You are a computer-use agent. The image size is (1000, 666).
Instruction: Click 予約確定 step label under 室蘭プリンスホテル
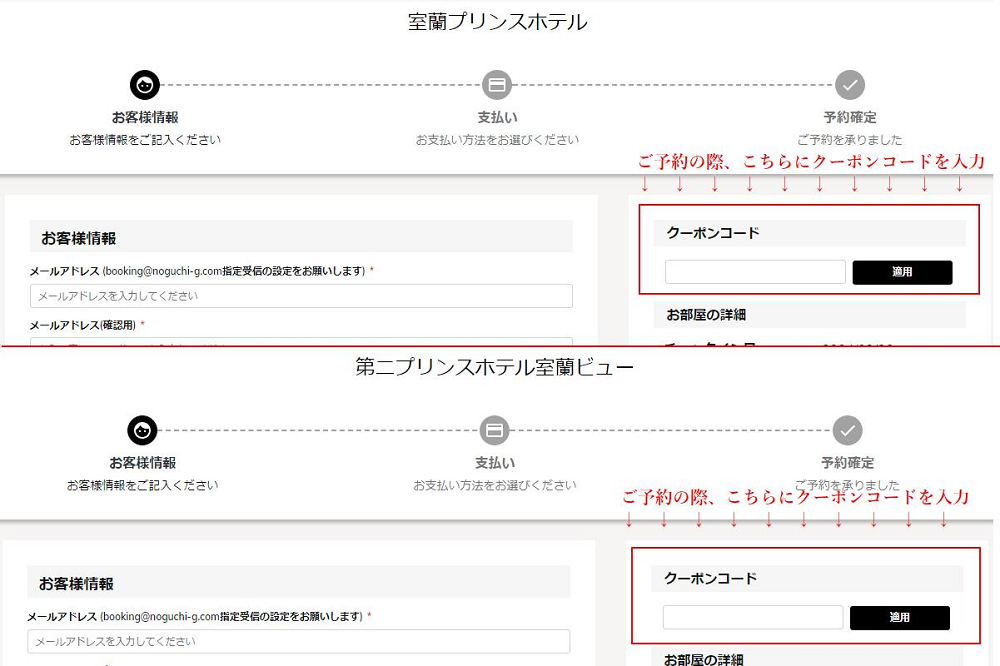[850, 117]
